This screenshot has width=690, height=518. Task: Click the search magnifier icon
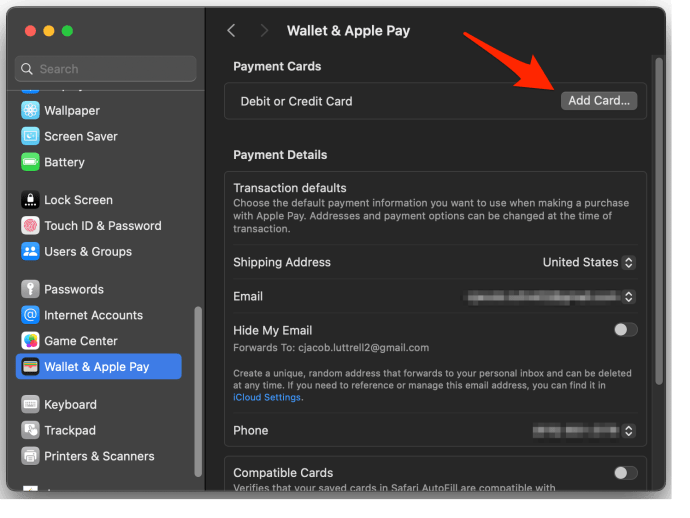tap(27, 69)
